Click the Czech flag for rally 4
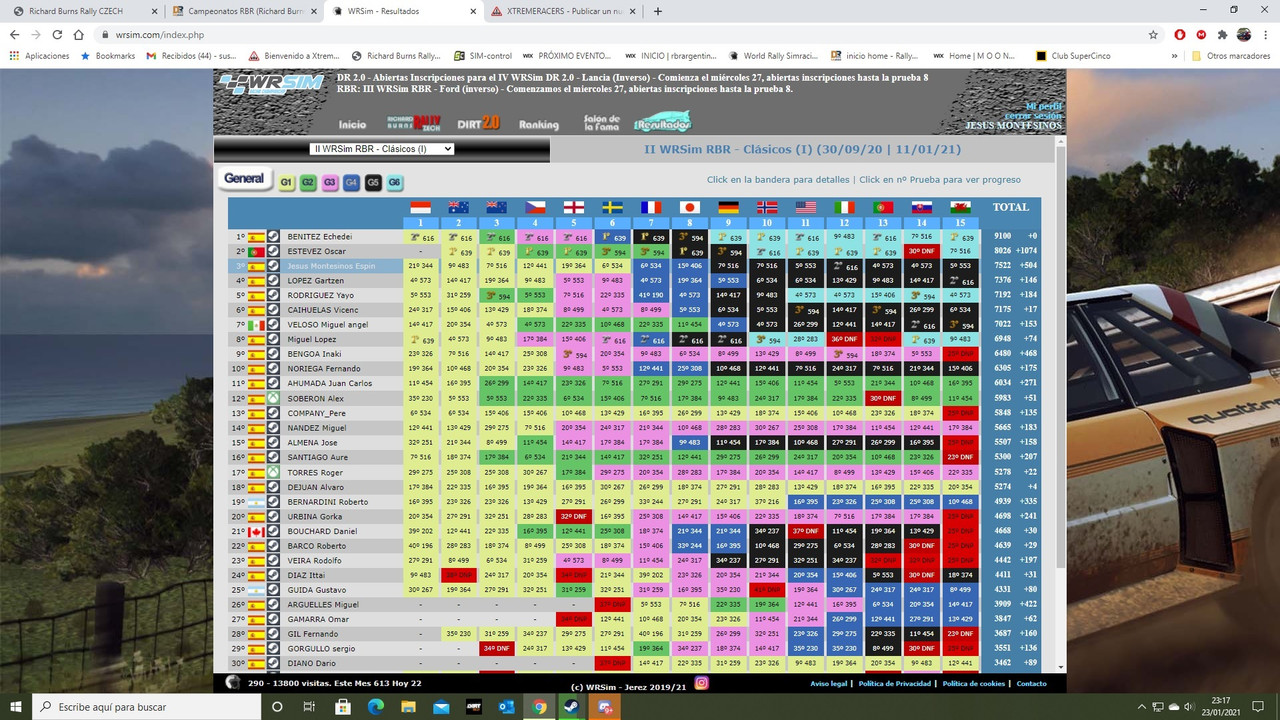This screenshot has width=1280, height=720. (x=535, y=207)
